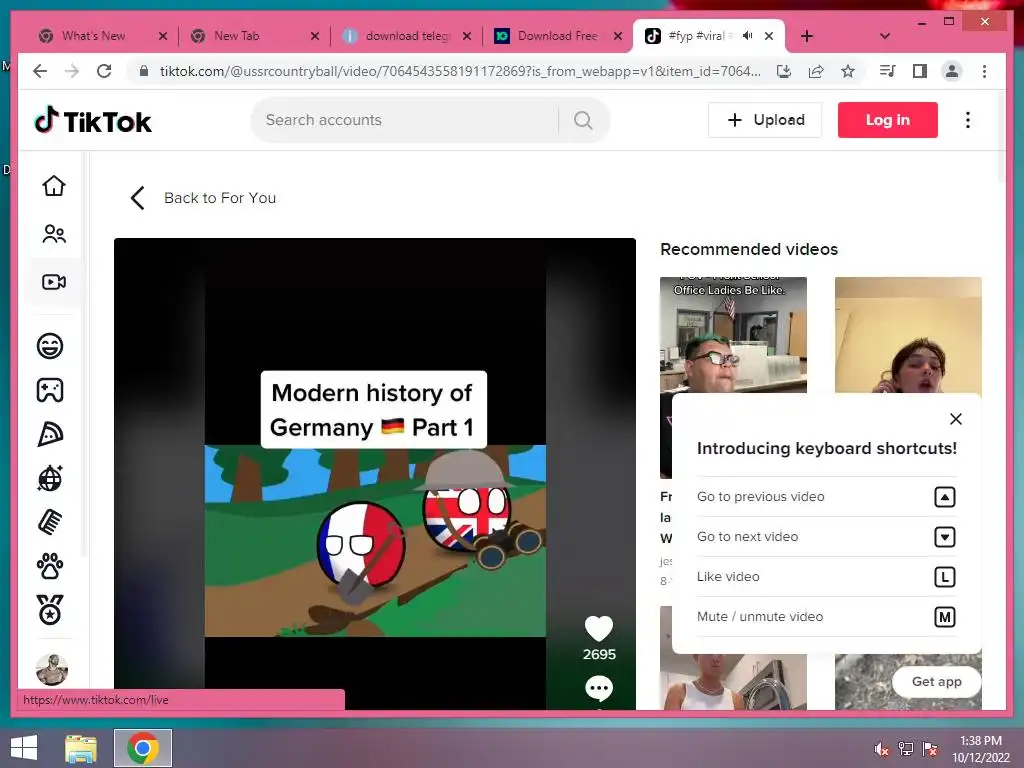Click the browser back arrow

(40, 71)
